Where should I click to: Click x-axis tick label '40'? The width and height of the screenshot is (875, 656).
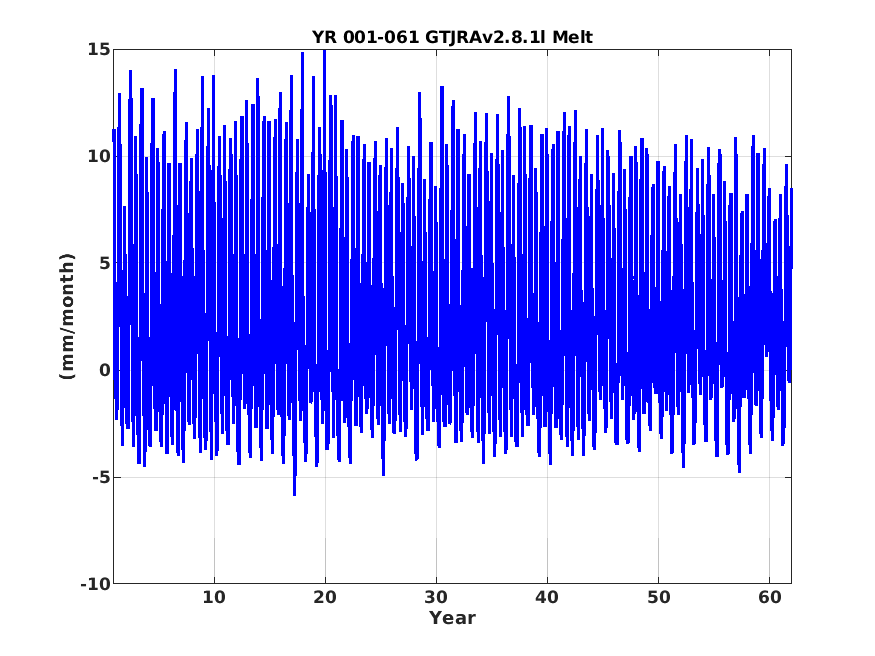click(x=547, y=597)
